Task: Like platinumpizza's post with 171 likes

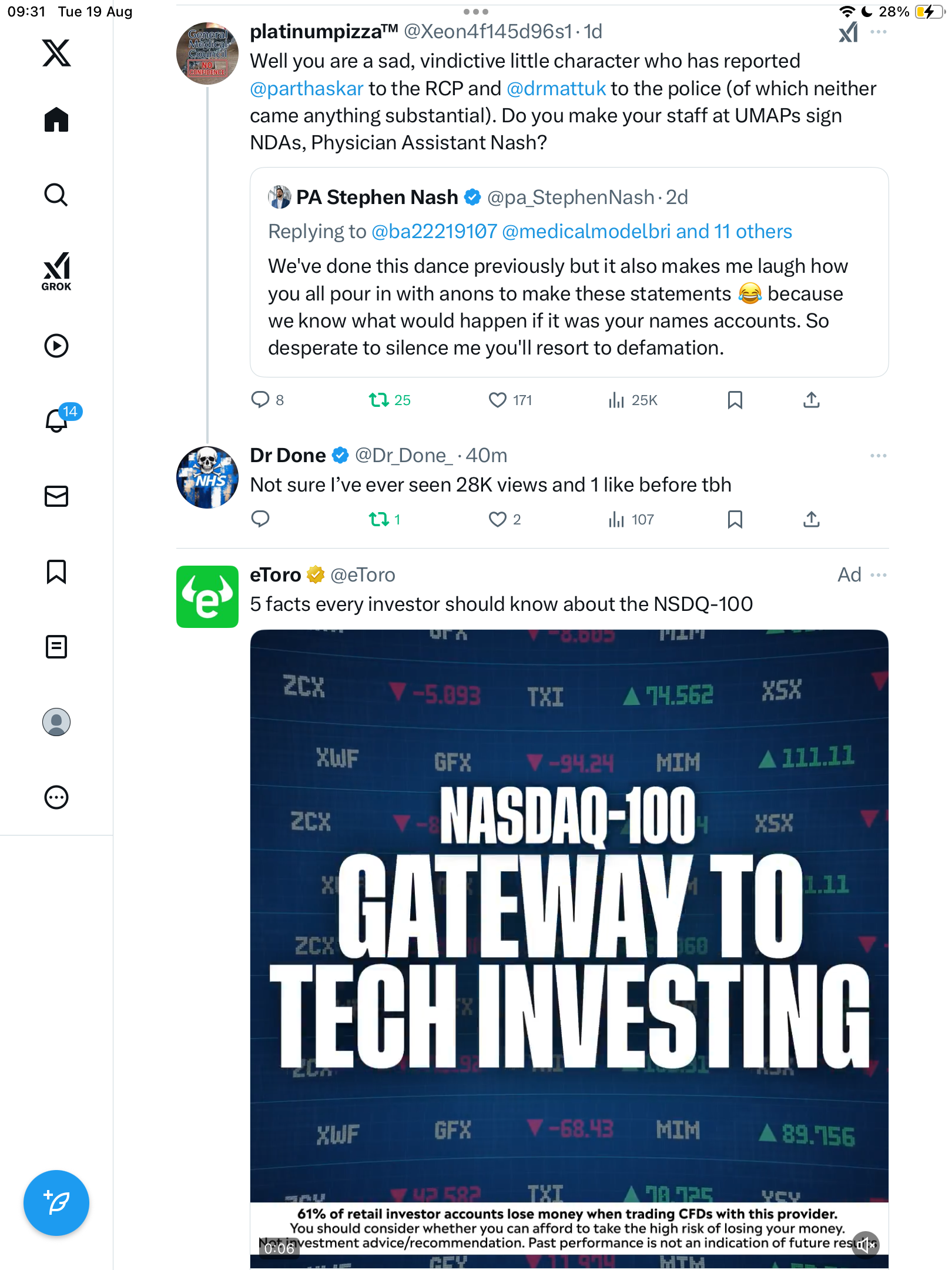Action: coord(498,400)
